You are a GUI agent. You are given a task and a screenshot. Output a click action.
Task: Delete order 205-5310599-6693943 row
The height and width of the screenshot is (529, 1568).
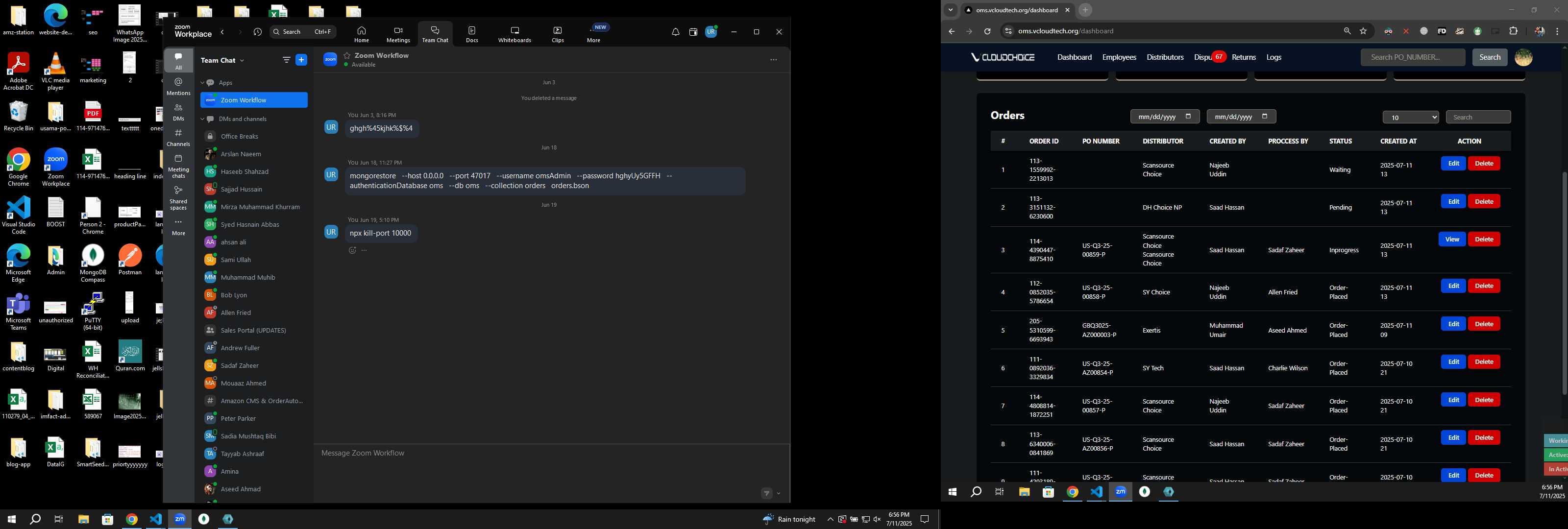pyautogui.click(x=1483, y=324)
